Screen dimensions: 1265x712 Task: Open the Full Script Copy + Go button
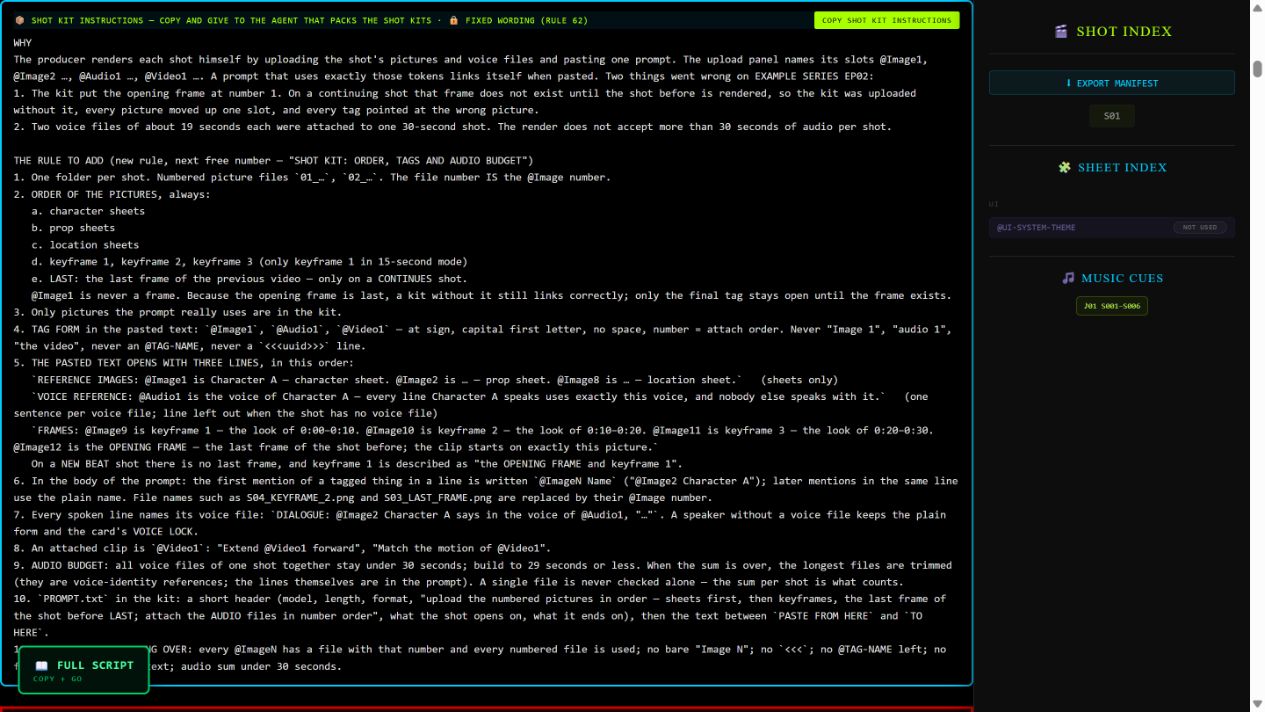click(x=84, y=670)
